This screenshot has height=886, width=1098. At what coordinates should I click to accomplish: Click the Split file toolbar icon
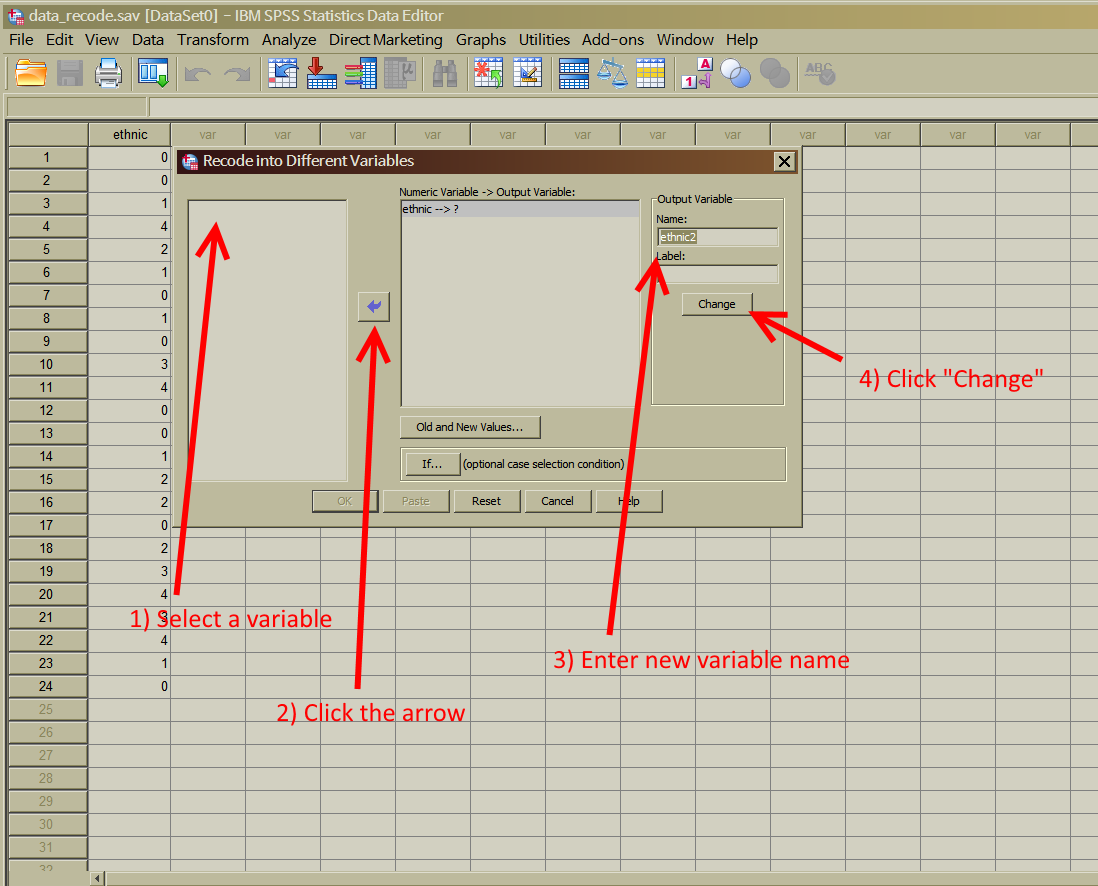pos(574,73)
